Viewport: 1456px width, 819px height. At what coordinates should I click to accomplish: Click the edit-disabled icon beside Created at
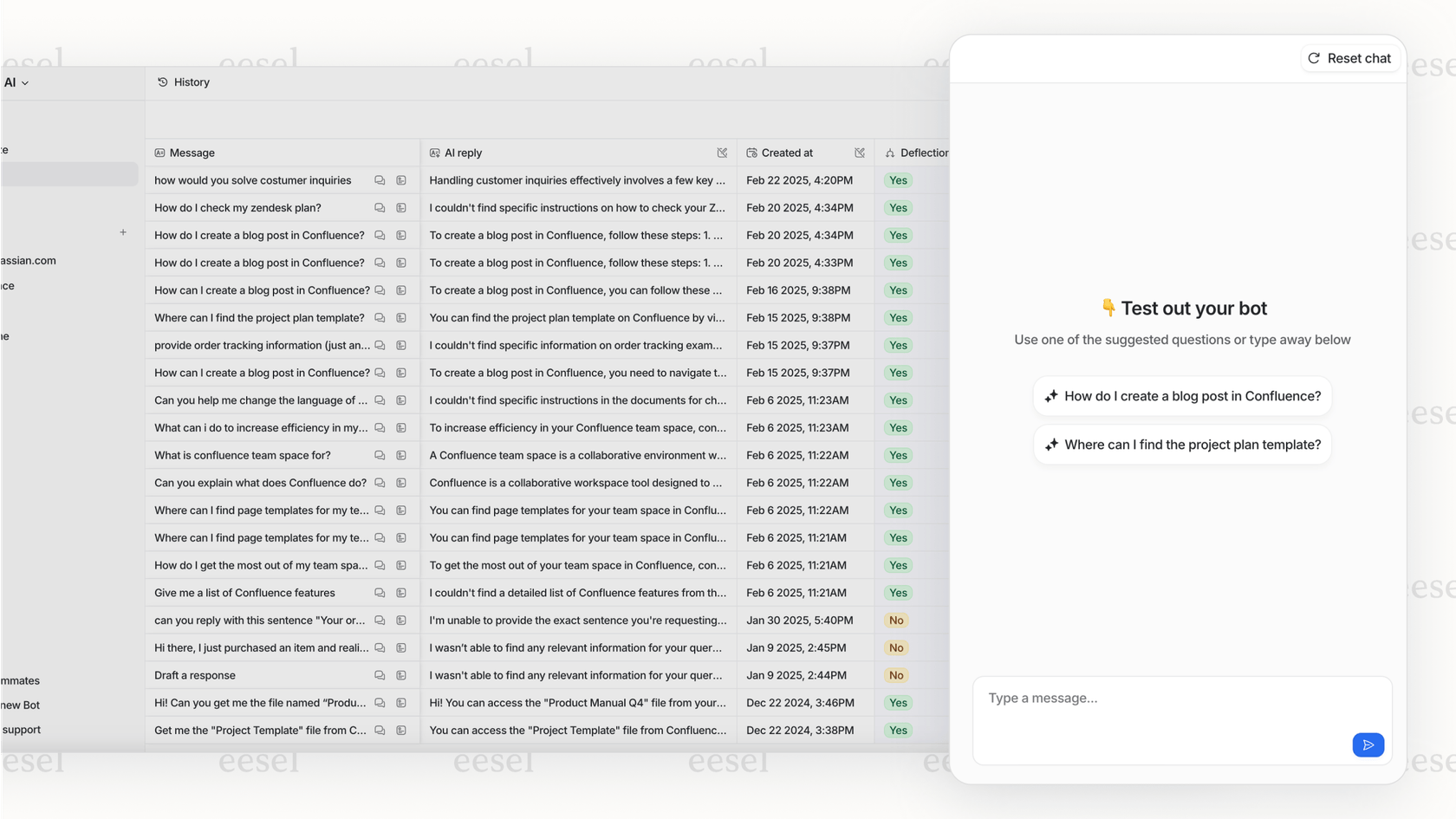point(860,153)
